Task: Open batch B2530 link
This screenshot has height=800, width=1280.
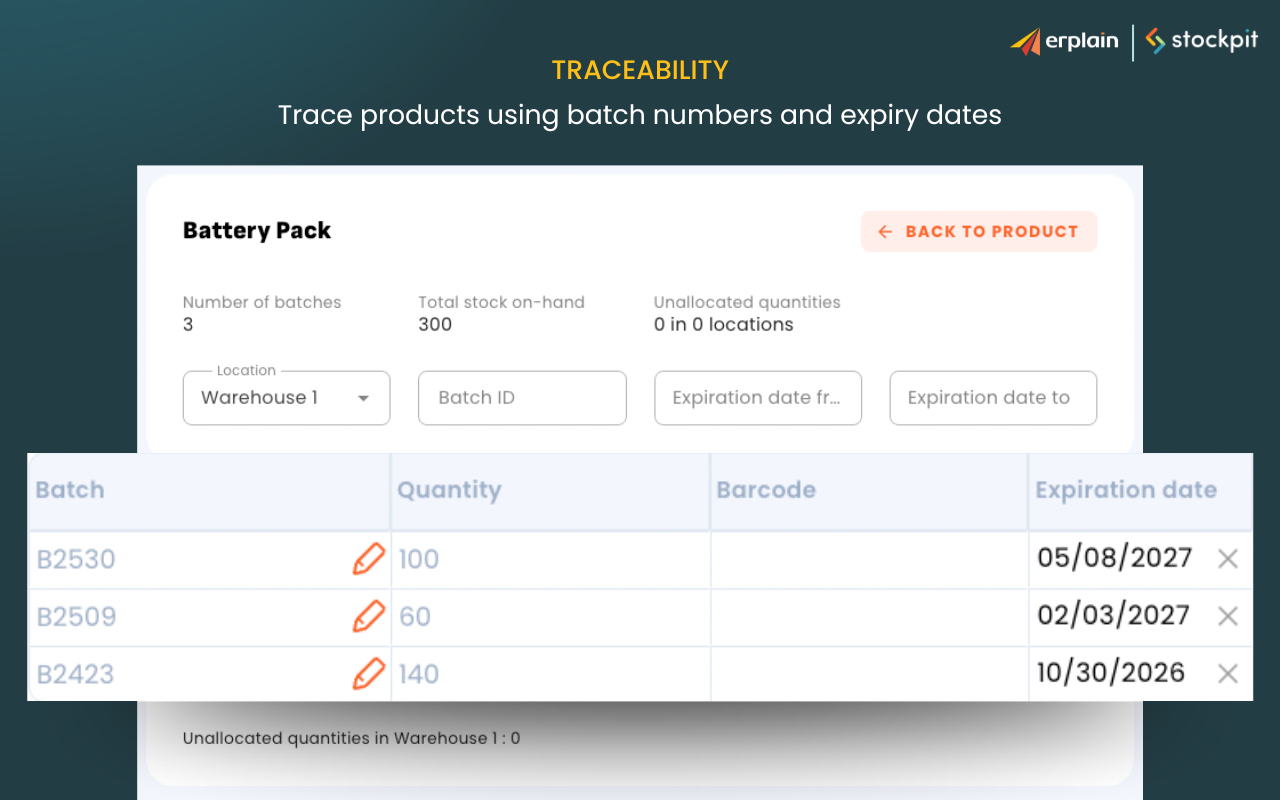Action: coord(76,559)
